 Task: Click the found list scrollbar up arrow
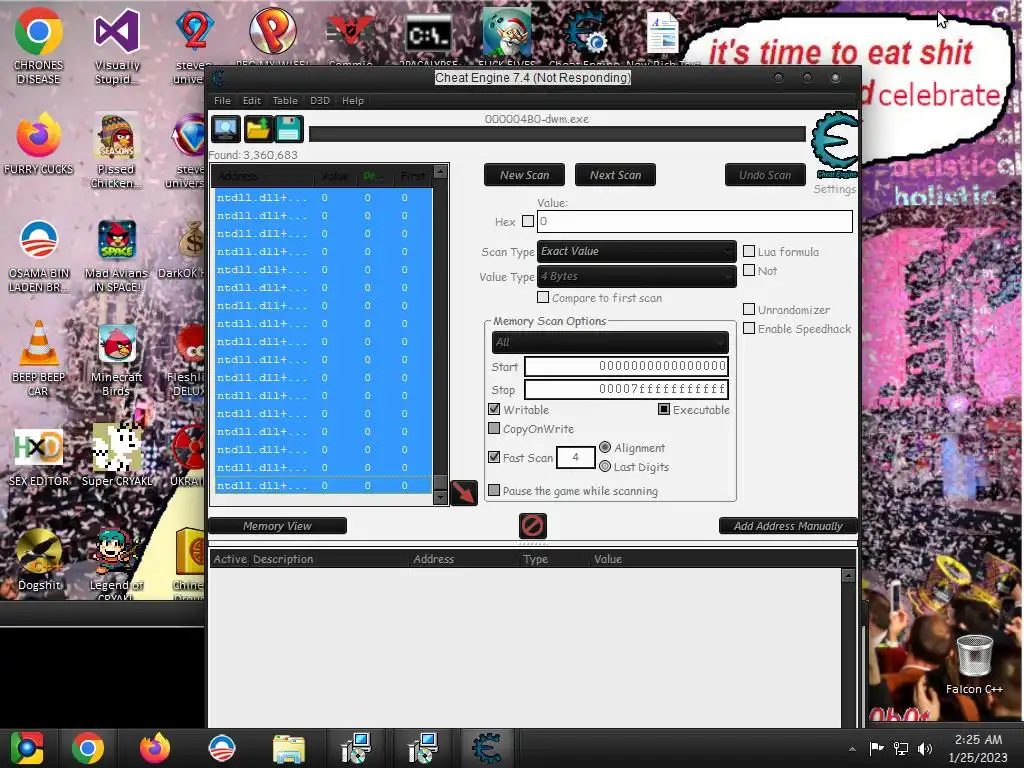pyautogui.click(x=440, y=172)
